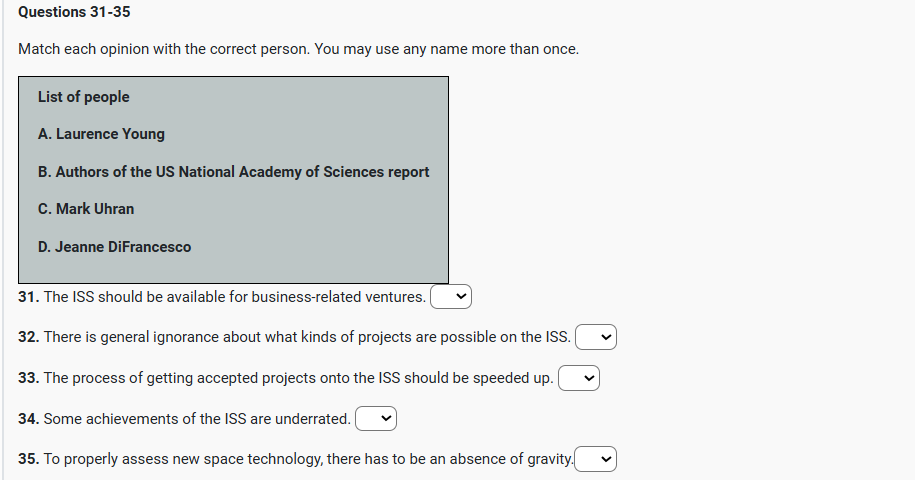Open the answer dropdown for question 31
Viewport: 915px width, 480px height.
pos(451,296)
